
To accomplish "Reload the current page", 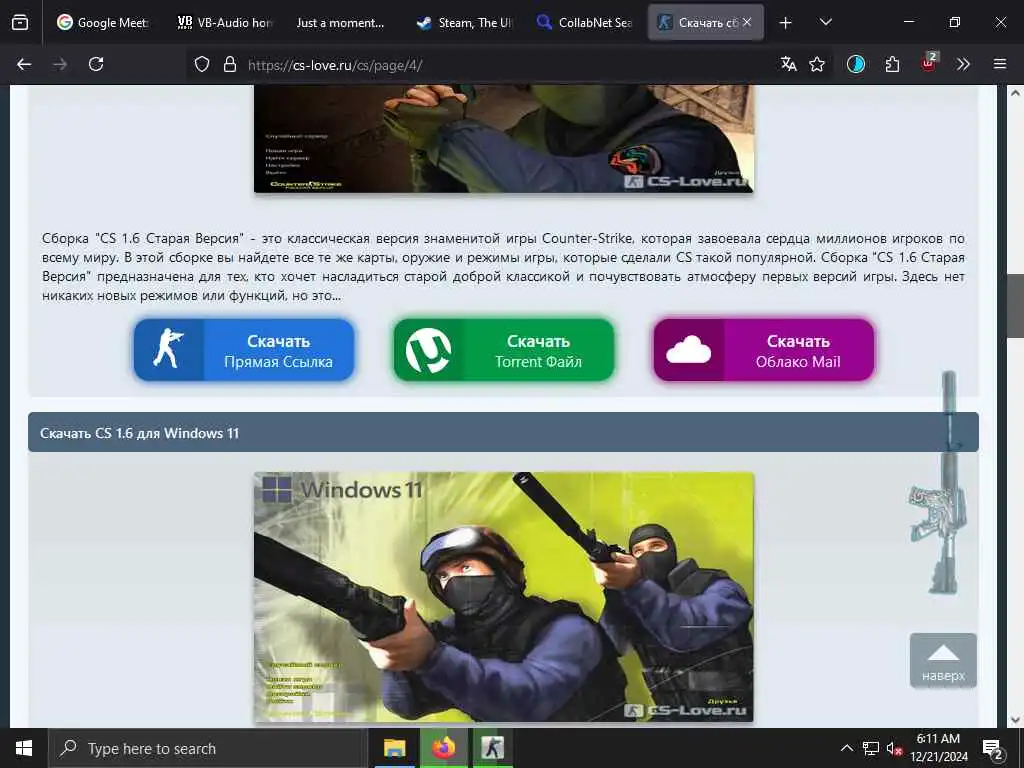I will 96,64.
